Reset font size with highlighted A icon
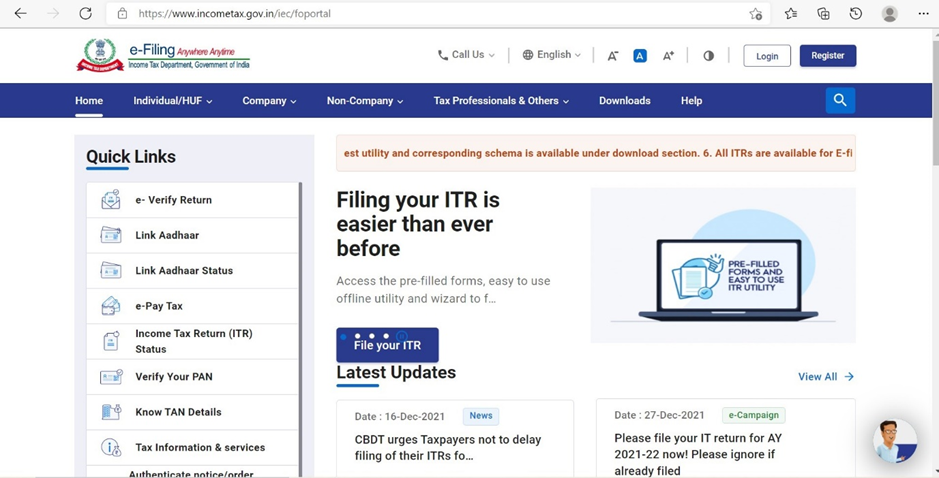This screenshot has width=939, height=478. click(640, 56)
